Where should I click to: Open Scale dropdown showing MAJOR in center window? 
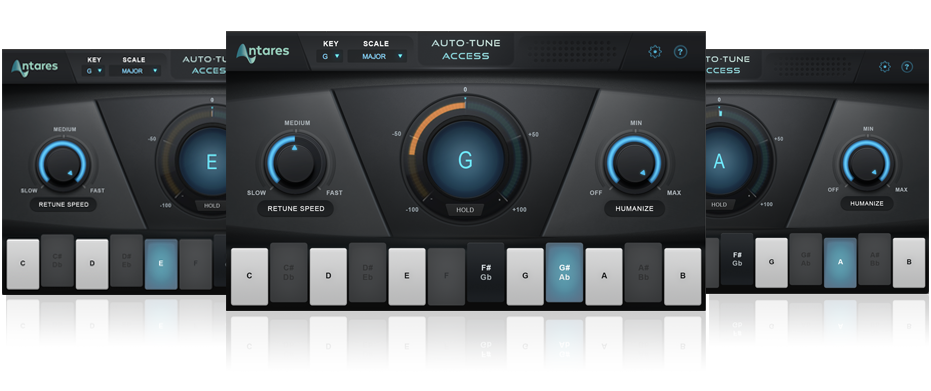coord(377,56)
